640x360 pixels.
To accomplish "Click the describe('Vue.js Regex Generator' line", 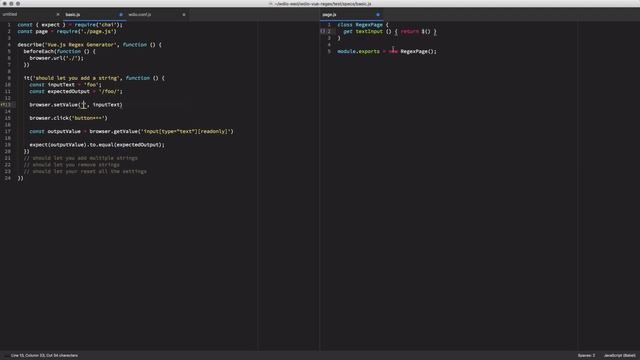I will 89,44.
